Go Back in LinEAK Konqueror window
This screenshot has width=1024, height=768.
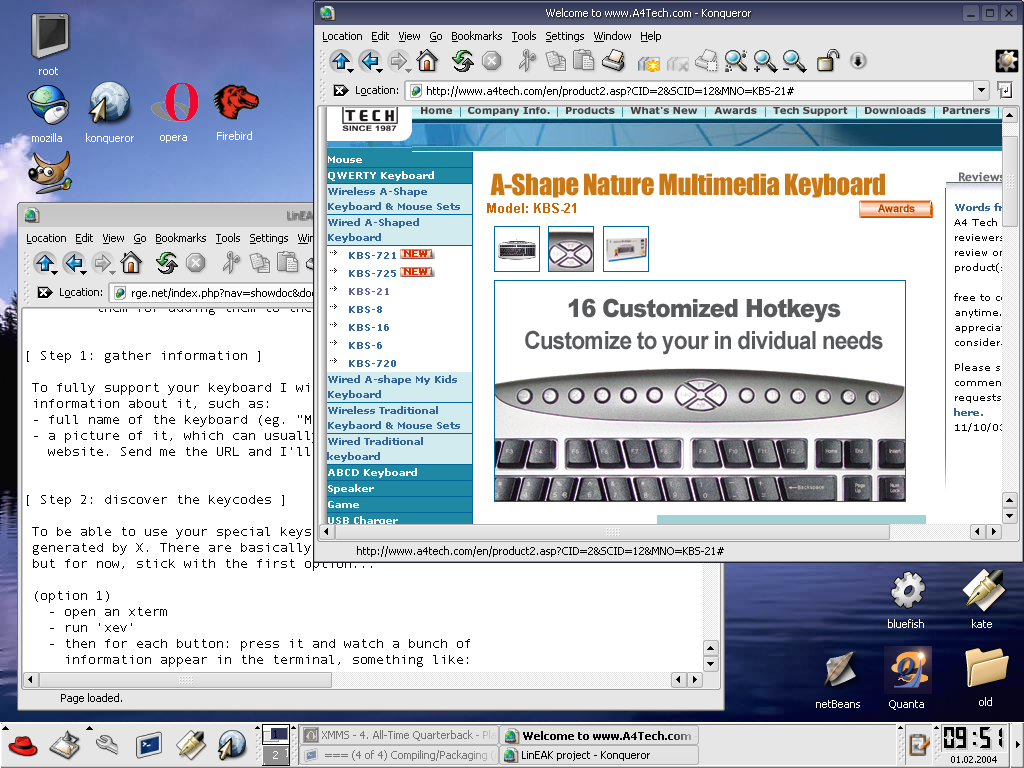pyautogui.click(x=74, y=263)
